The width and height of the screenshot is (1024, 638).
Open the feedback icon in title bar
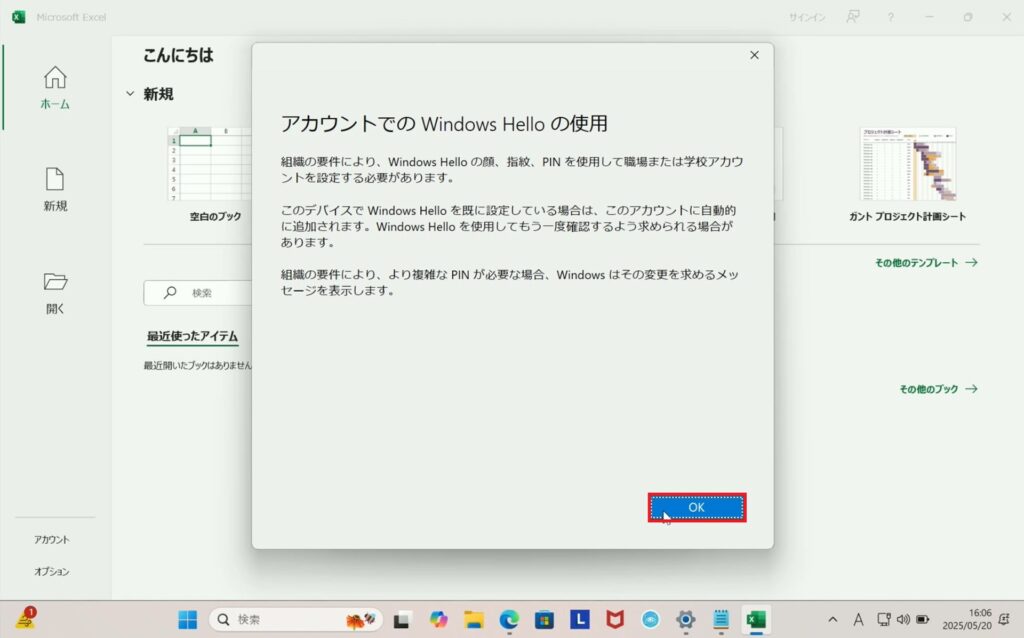[853, 17]
